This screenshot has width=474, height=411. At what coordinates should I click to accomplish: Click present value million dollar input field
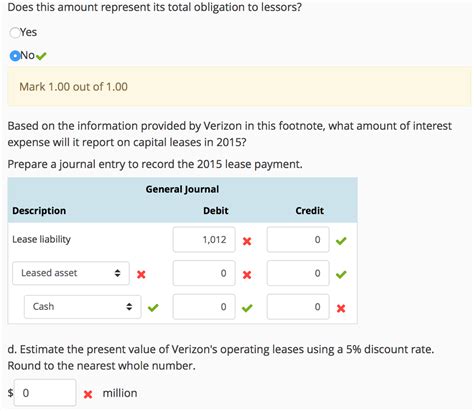click(x=45, y=393)
